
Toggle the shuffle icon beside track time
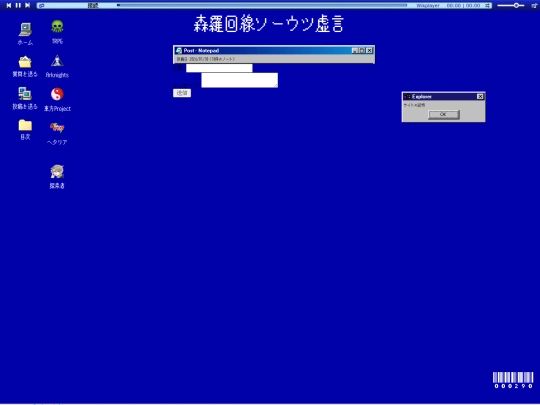click(487, 6)
